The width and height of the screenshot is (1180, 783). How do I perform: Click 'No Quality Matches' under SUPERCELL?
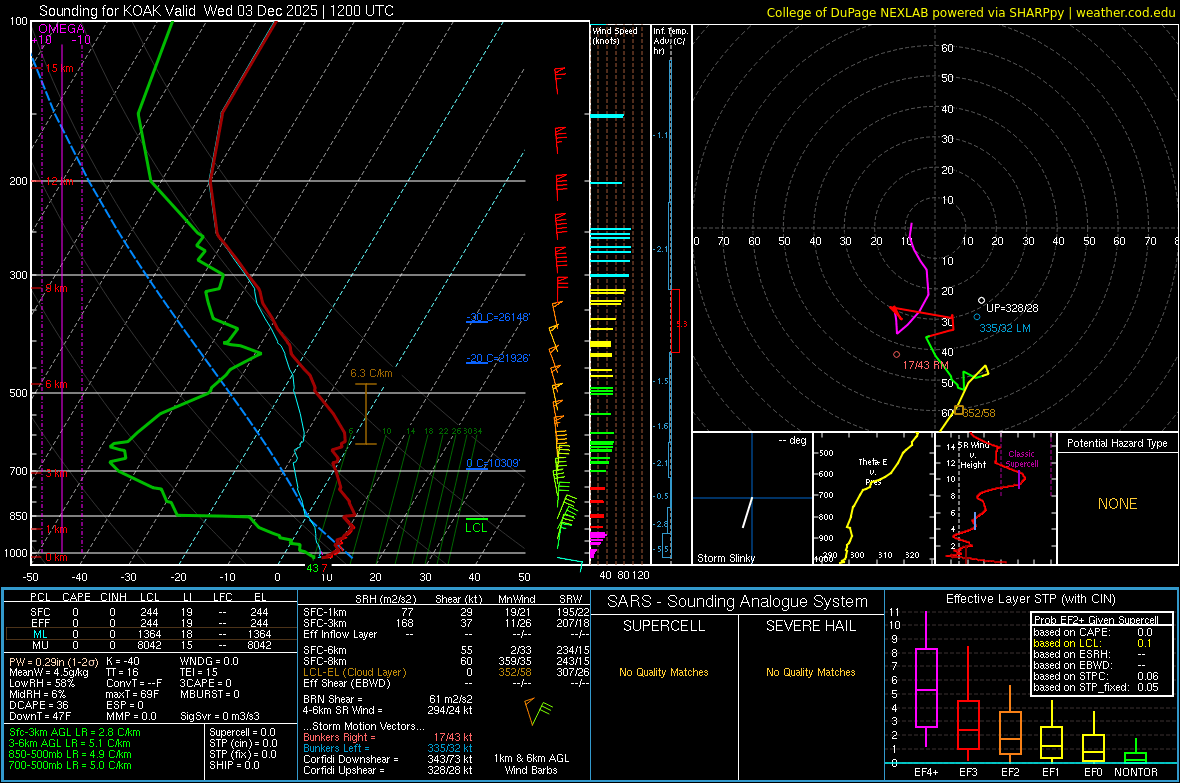664,672
